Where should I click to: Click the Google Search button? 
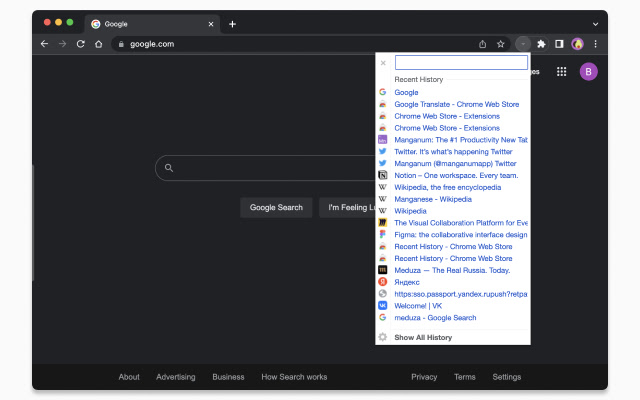click(x=276, y=207)
